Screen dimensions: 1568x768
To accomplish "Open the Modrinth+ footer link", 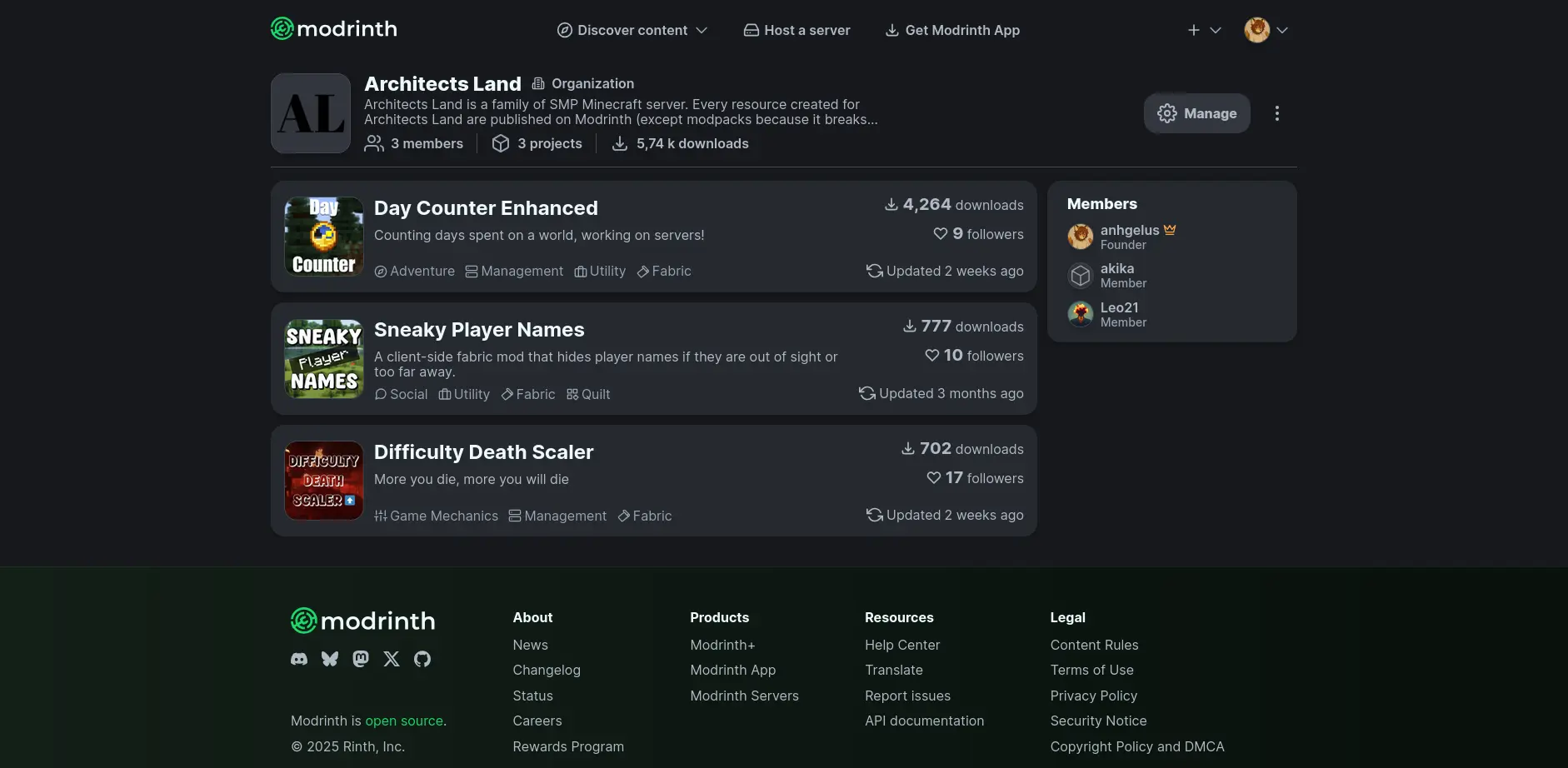I will 722,646.
